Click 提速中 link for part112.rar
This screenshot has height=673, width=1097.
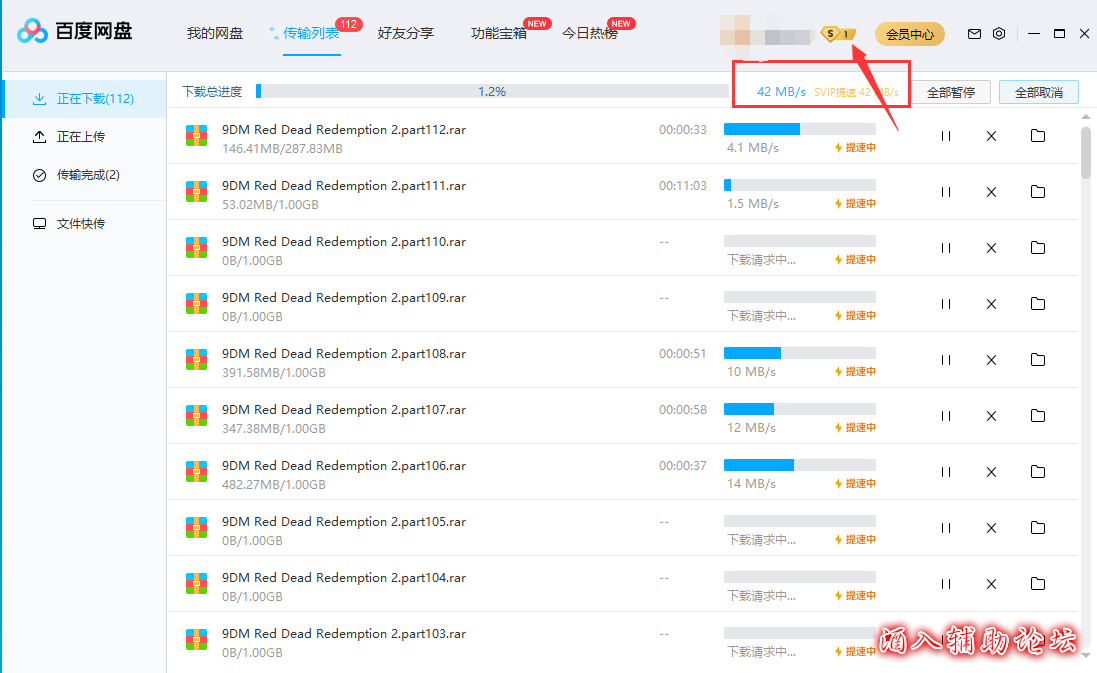(x=855, y=148)
